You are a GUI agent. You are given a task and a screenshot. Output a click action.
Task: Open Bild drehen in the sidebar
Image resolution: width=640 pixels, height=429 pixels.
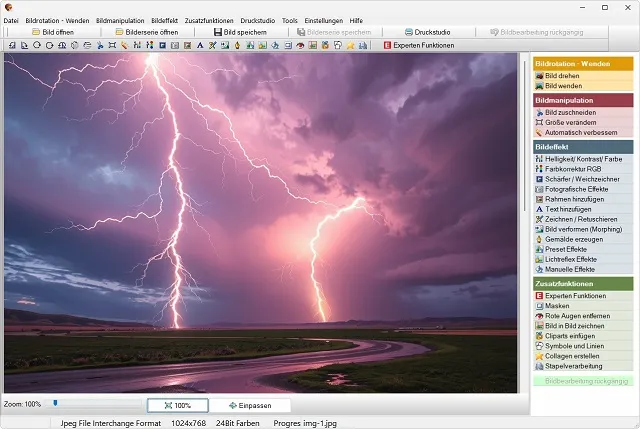(x=565, y=76)
